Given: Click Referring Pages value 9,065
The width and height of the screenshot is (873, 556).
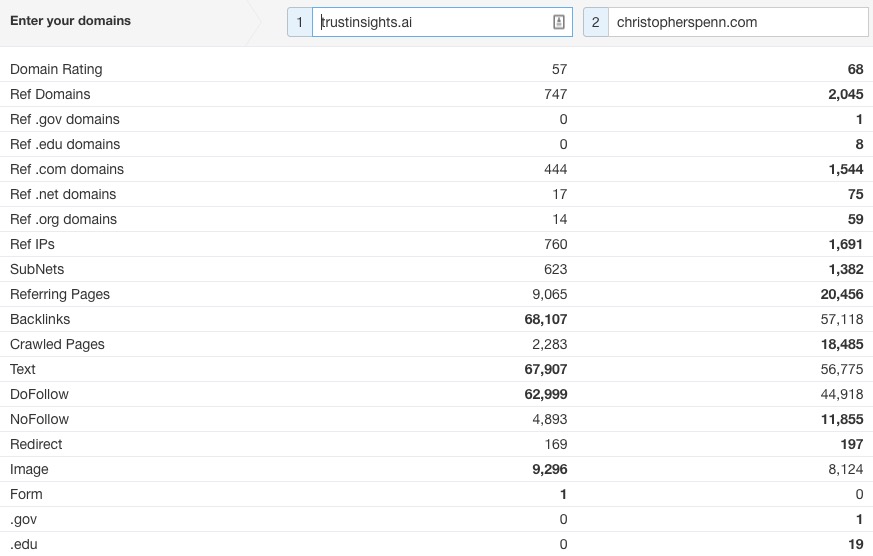Looking at the screenshot, I should [550, 294].
